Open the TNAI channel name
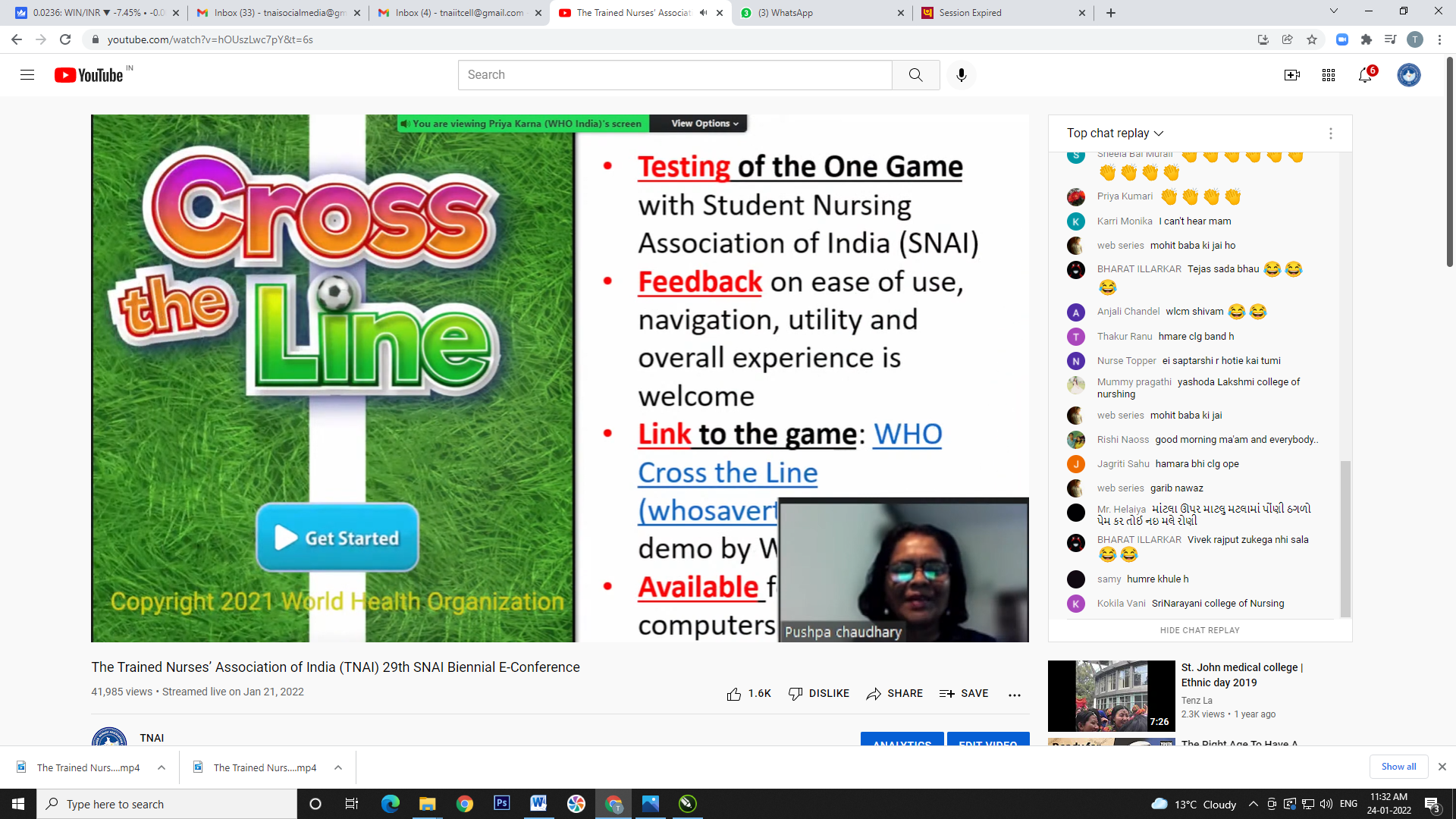This screenshot has width=1456, height=819. 152,738
